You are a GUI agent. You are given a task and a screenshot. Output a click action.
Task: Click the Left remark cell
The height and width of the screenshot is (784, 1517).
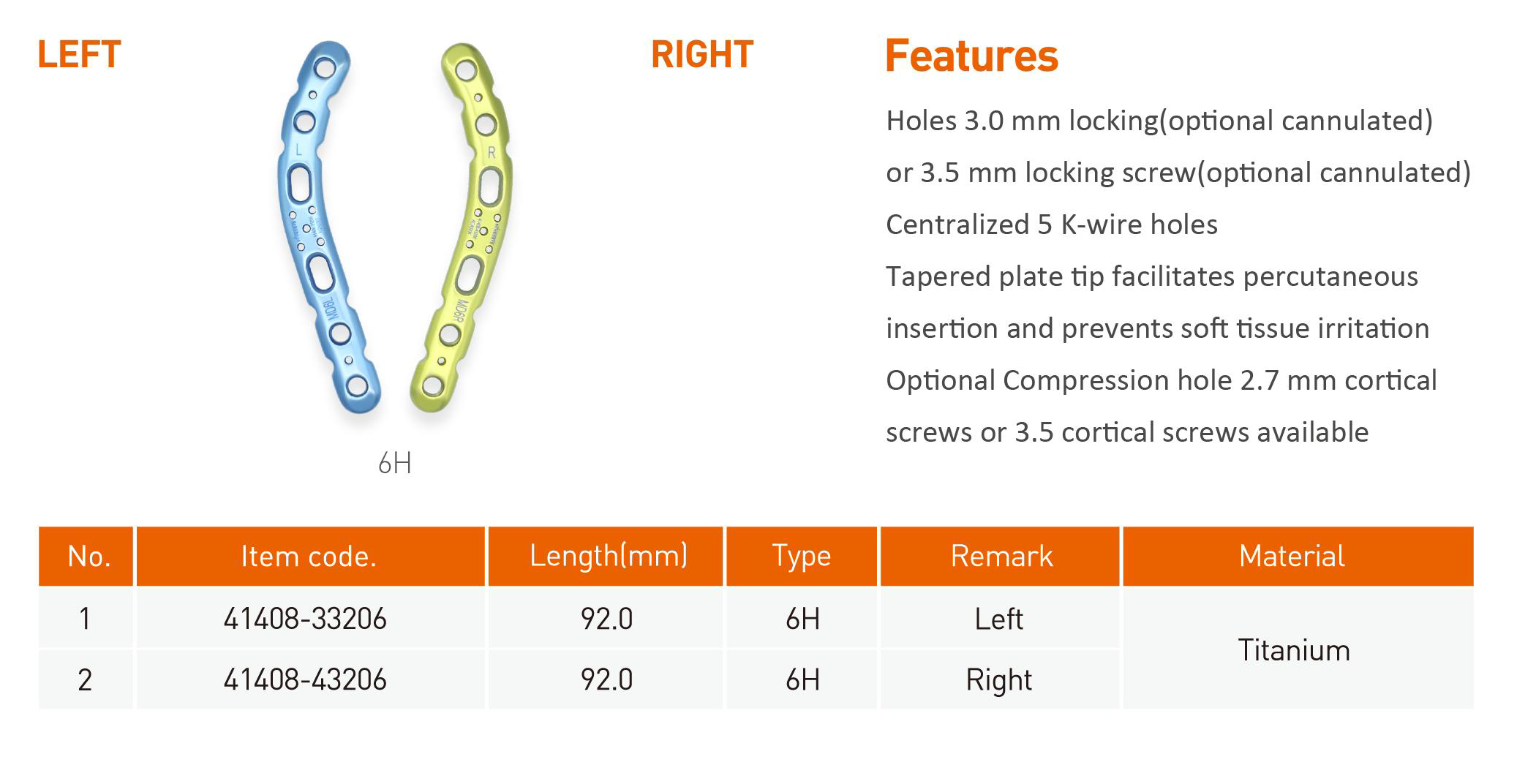click(x=999, y=619)
